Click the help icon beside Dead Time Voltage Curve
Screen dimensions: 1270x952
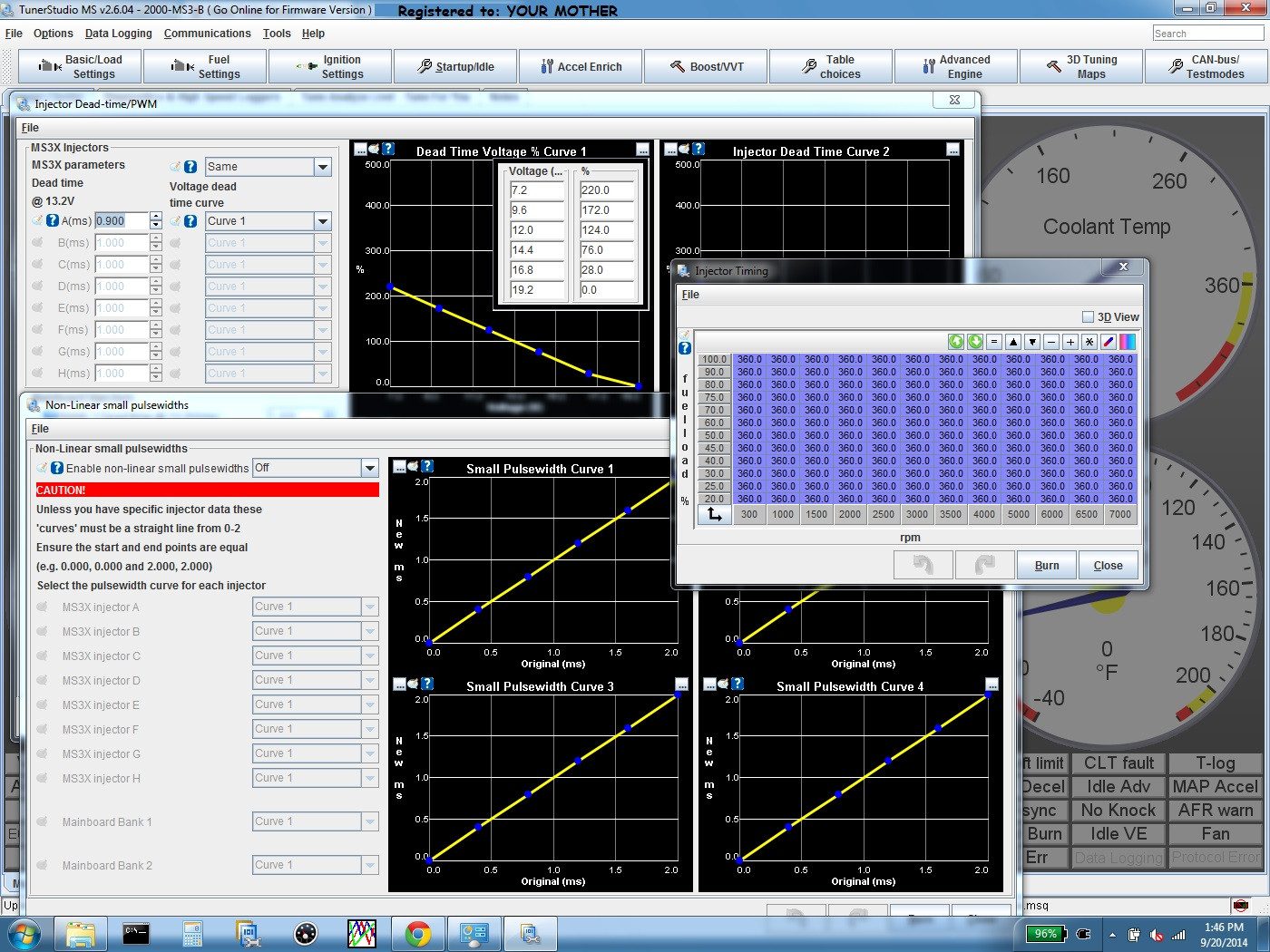[388, 149]
